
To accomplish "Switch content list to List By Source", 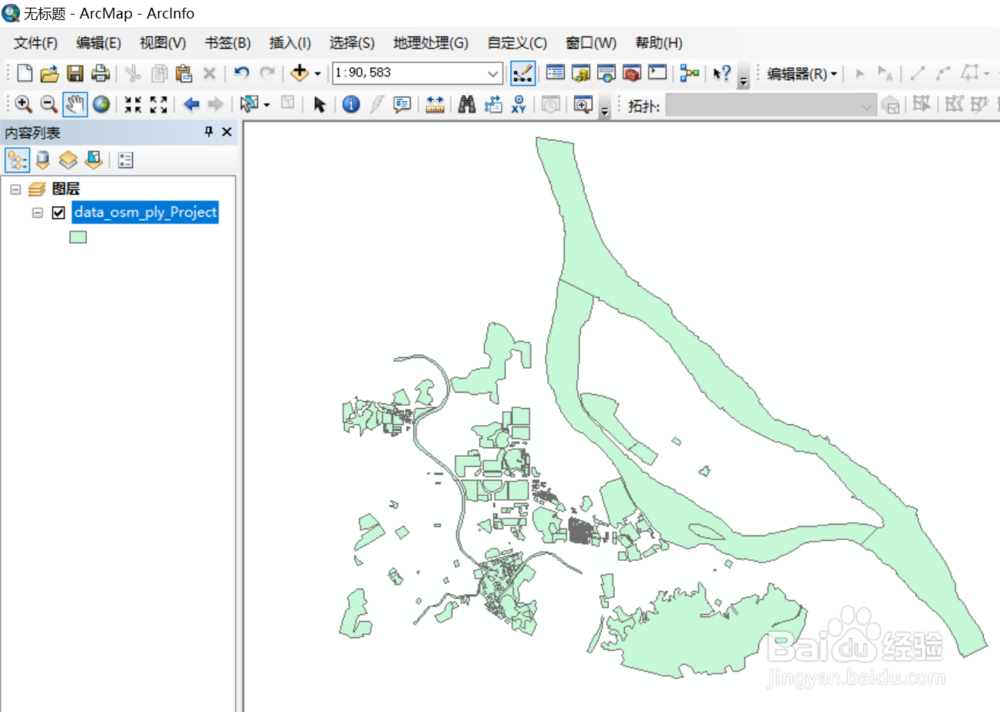I will [x=42, y=160].
